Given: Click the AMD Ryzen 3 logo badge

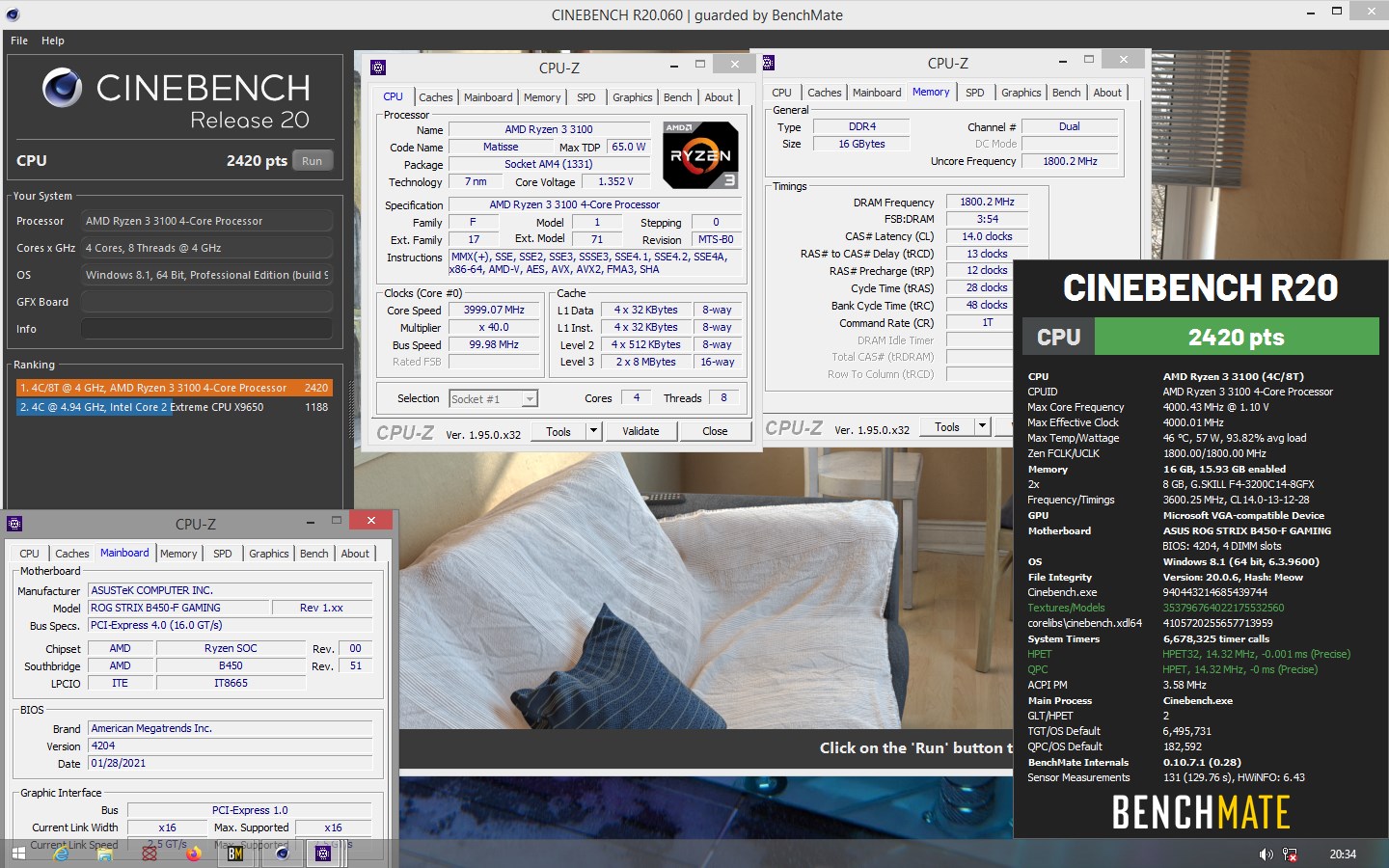Looking at the screenshot, I should pyautogui.click(x=701, y=154).
